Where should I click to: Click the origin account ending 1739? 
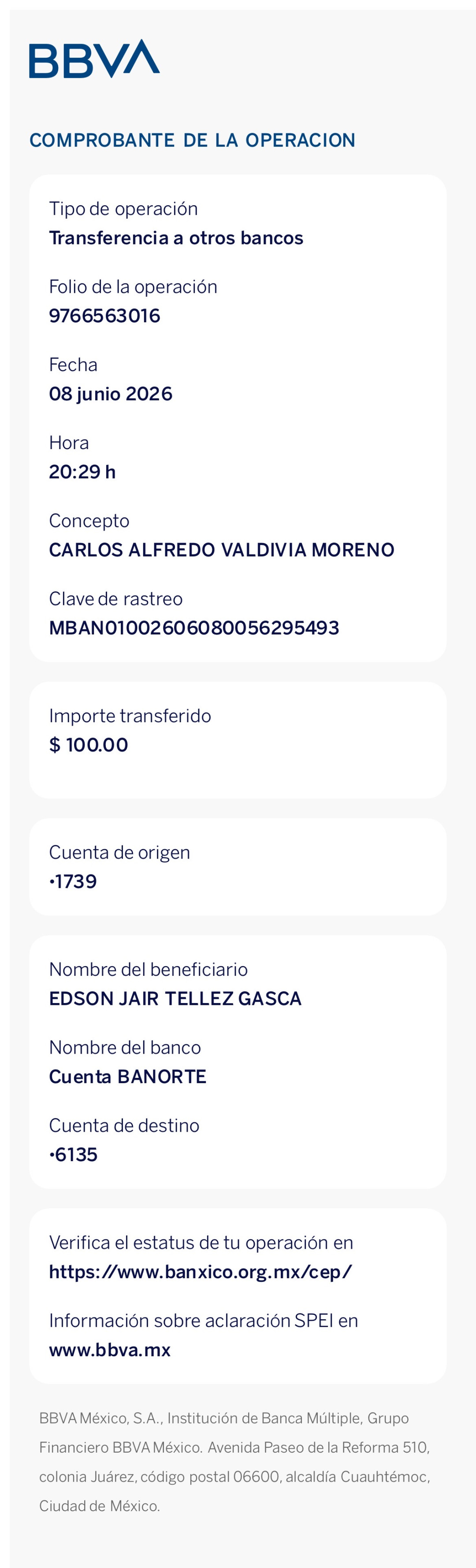tap(73, 882)
